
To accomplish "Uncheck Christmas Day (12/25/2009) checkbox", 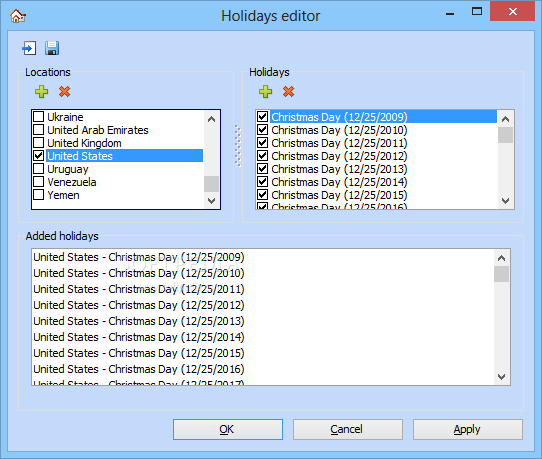I will tap(262, 116).
